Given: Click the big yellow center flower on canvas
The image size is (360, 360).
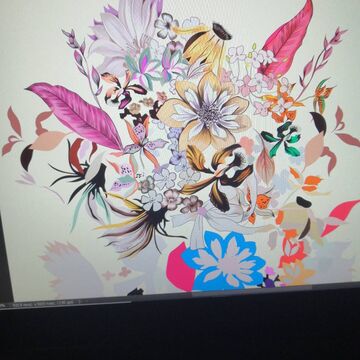Looking at the screenshot, I should point(206,112).
